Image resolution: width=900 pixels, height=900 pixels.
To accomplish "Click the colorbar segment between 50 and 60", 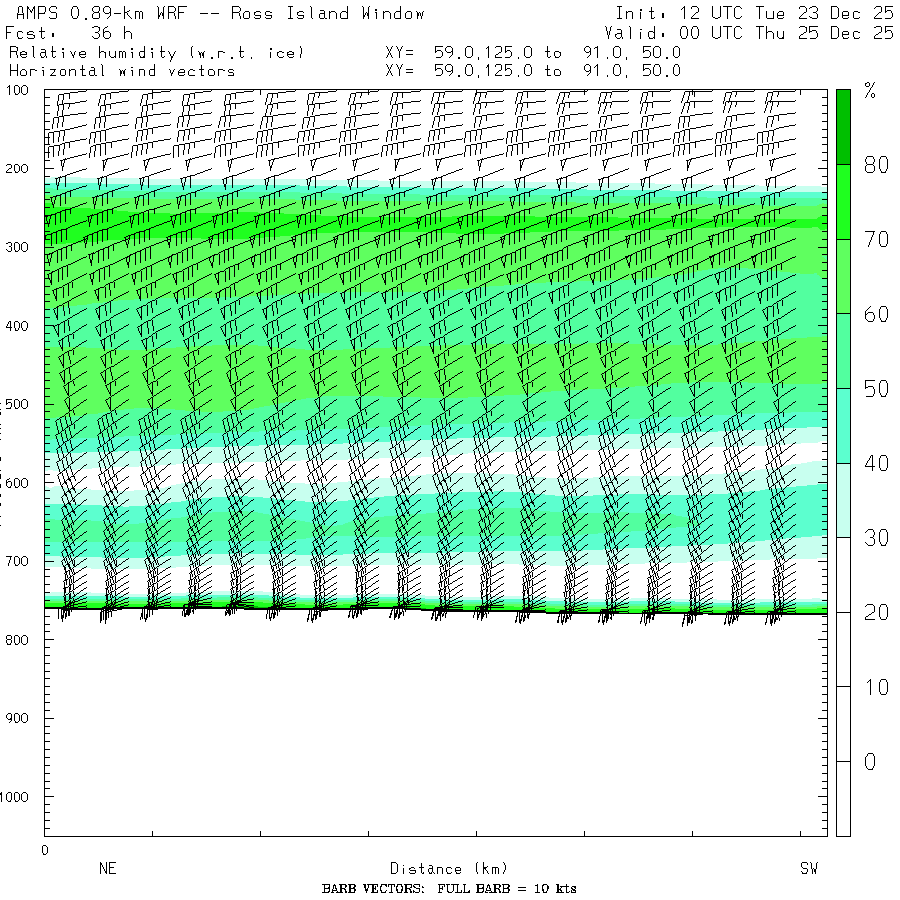I will 843,350.
